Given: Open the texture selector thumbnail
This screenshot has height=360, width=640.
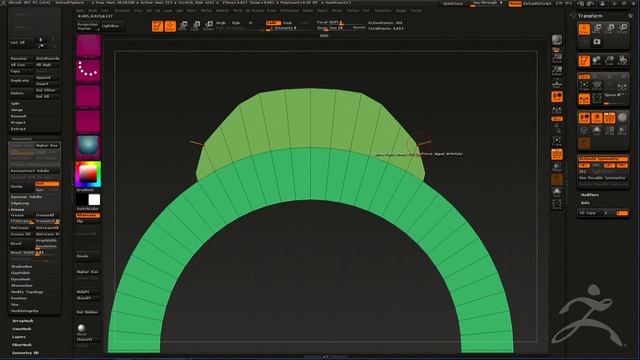Looking at the screenshot, I should click(x=88, y=122).
